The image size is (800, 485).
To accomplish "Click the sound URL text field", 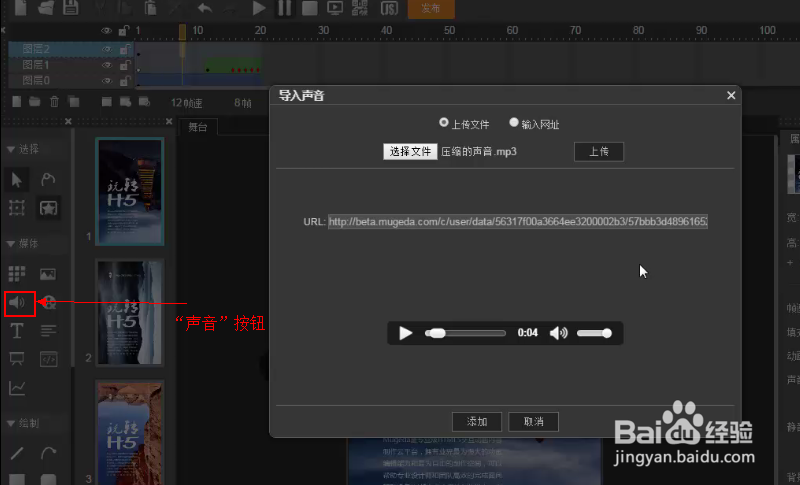I will click(x=518, y=221).
